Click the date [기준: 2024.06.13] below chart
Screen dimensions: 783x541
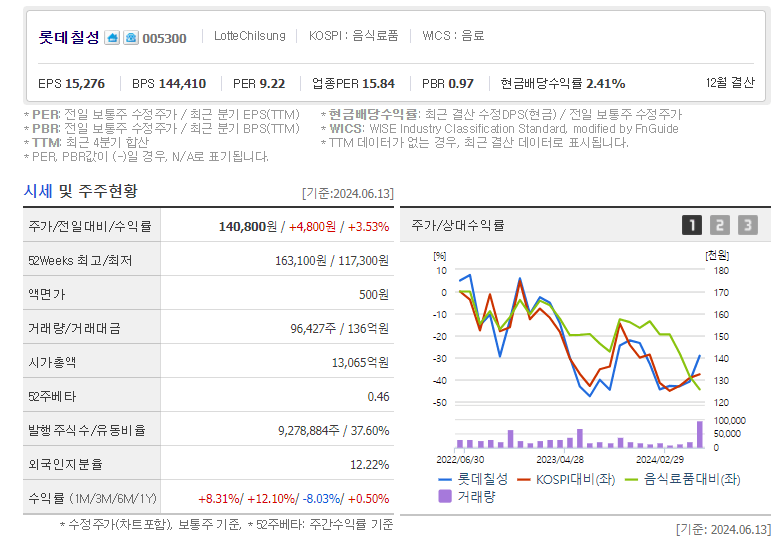click(x=724, y=530)
